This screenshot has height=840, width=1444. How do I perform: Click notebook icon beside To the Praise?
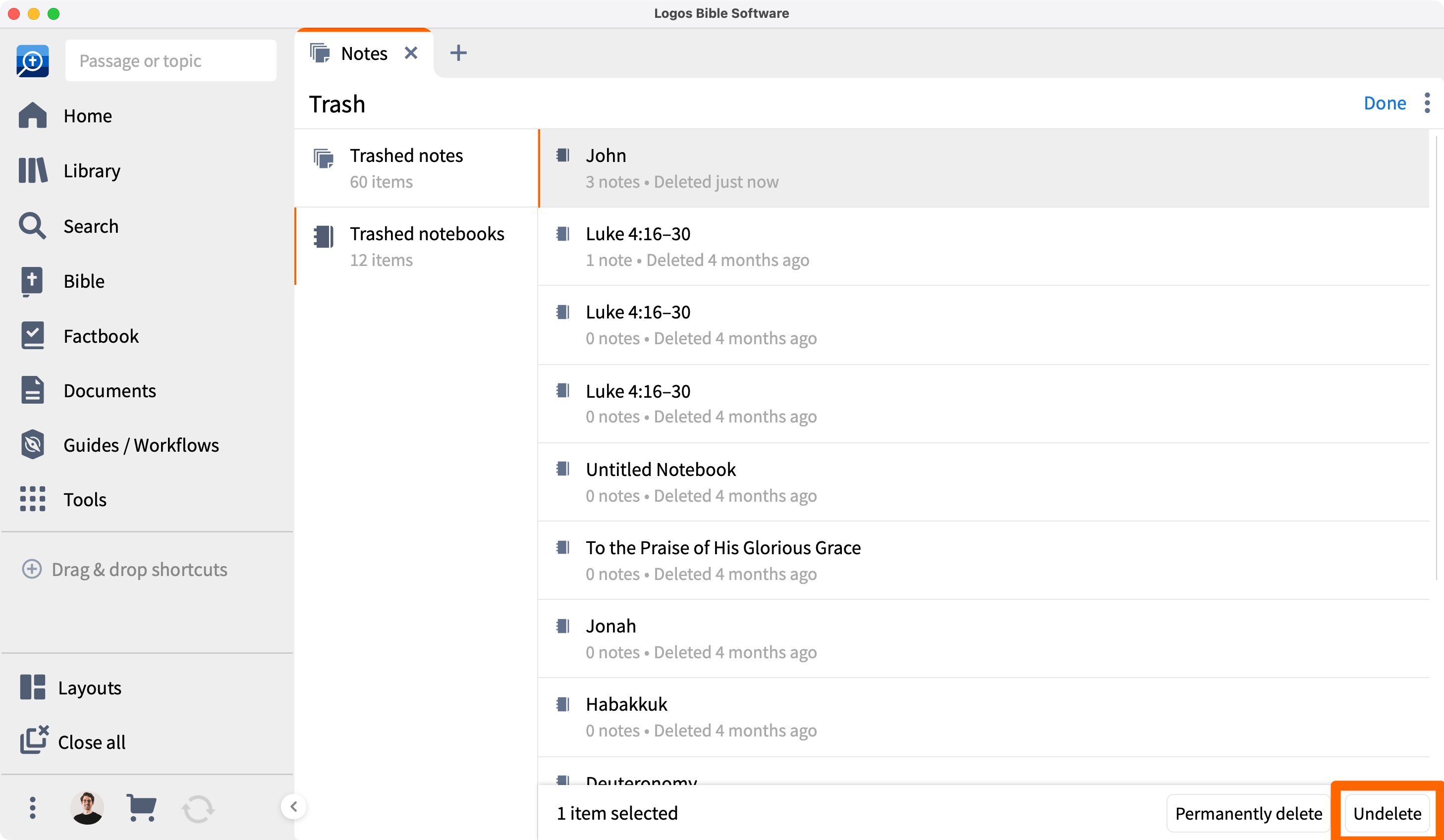pyautogui.click(x=563, y=547)
